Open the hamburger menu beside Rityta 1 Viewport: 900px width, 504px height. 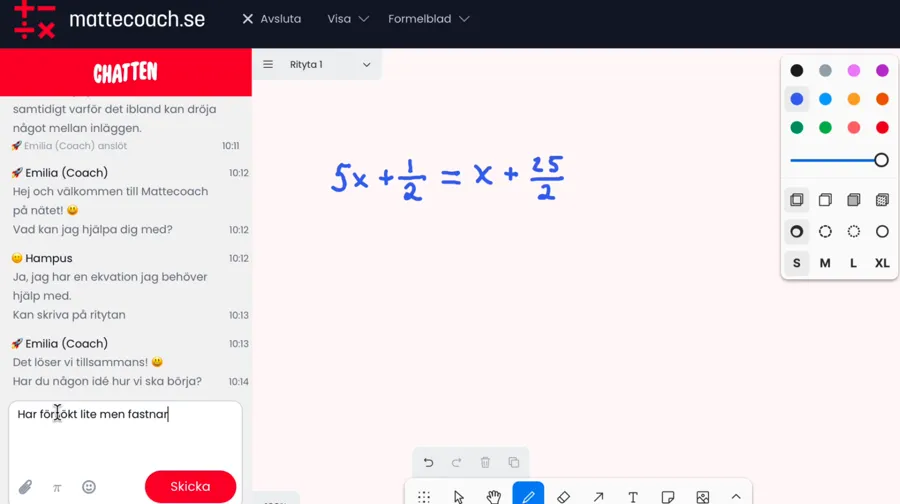pos(268,64)
